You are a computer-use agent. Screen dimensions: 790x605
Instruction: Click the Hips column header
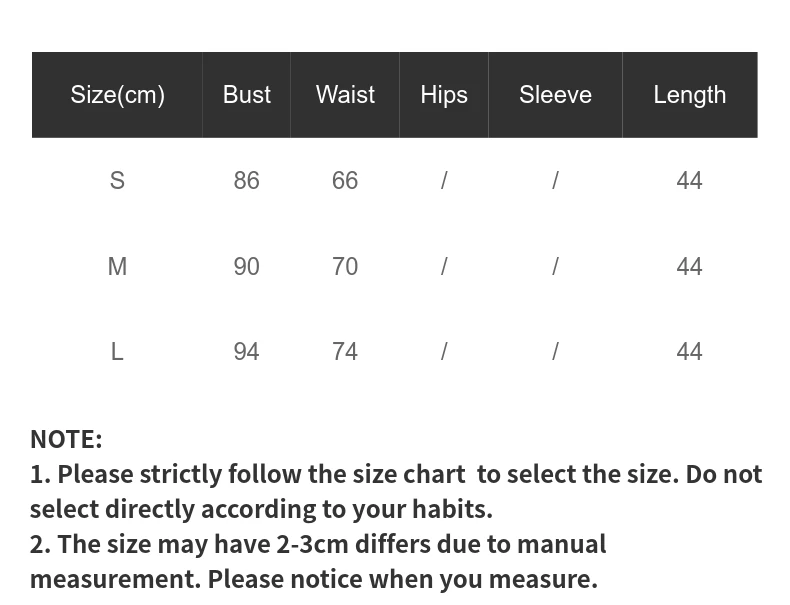click(444, 95)
